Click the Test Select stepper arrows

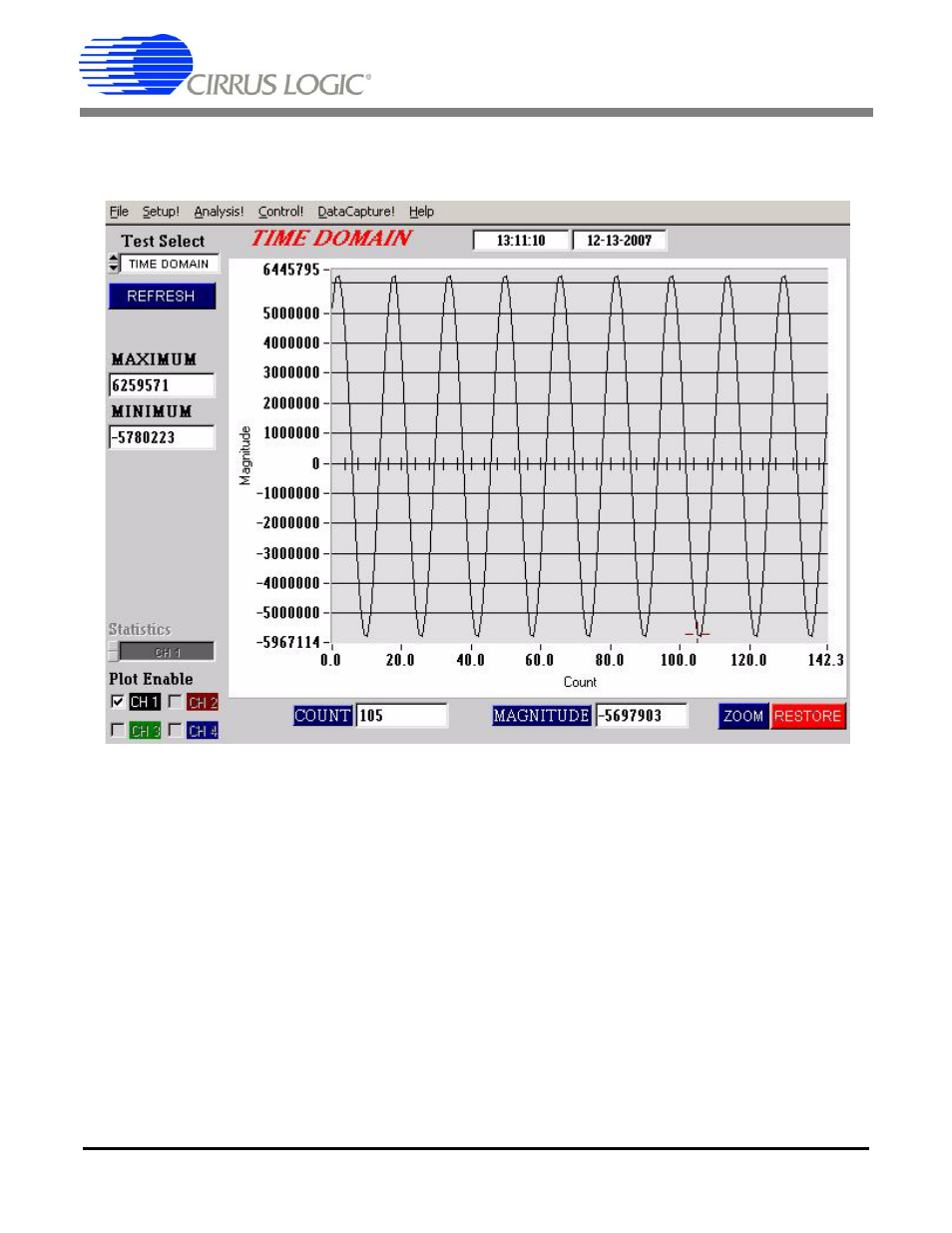114,264
